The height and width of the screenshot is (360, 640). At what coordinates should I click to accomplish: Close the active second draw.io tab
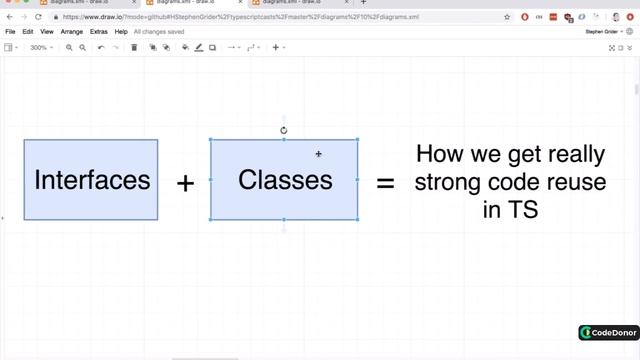tap(240, 2)
